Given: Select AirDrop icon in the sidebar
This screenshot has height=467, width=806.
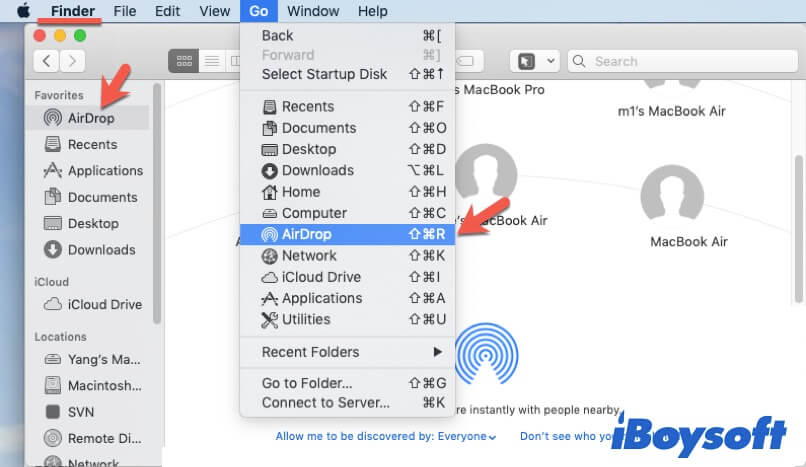Looking at the screenshot, I should (x=52, y=118).
